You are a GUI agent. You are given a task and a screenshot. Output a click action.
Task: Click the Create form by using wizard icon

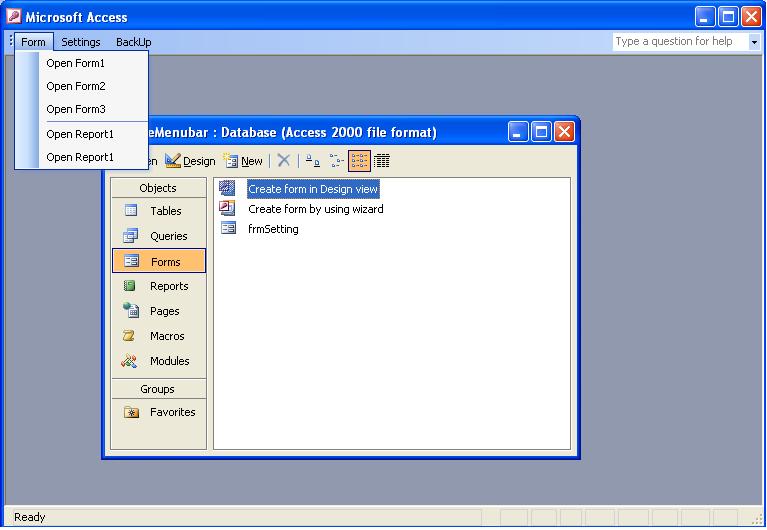[x=227, y=208]
